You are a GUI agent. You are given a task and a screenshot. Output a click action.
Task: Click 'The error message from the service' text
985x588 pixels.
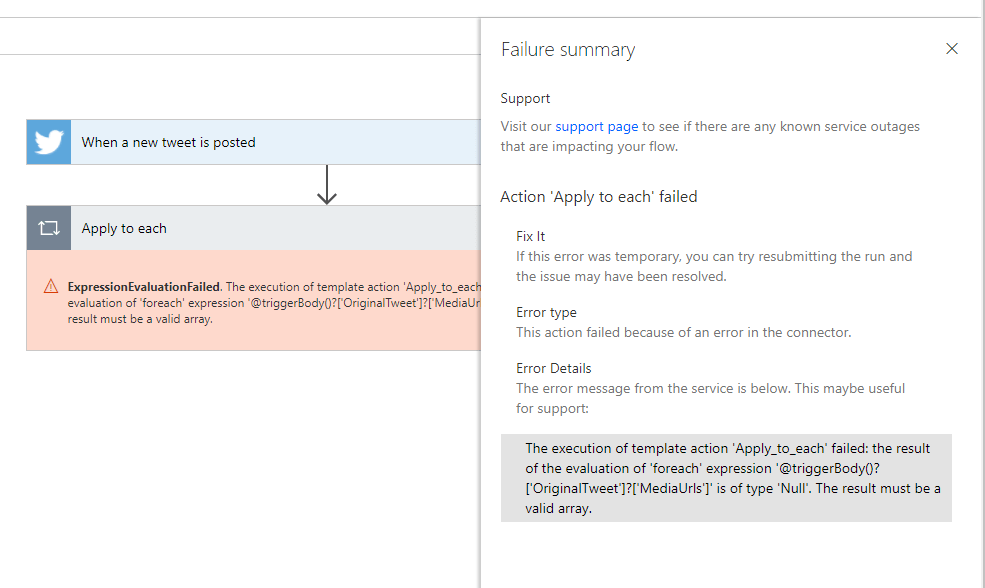tap(710, 398)
